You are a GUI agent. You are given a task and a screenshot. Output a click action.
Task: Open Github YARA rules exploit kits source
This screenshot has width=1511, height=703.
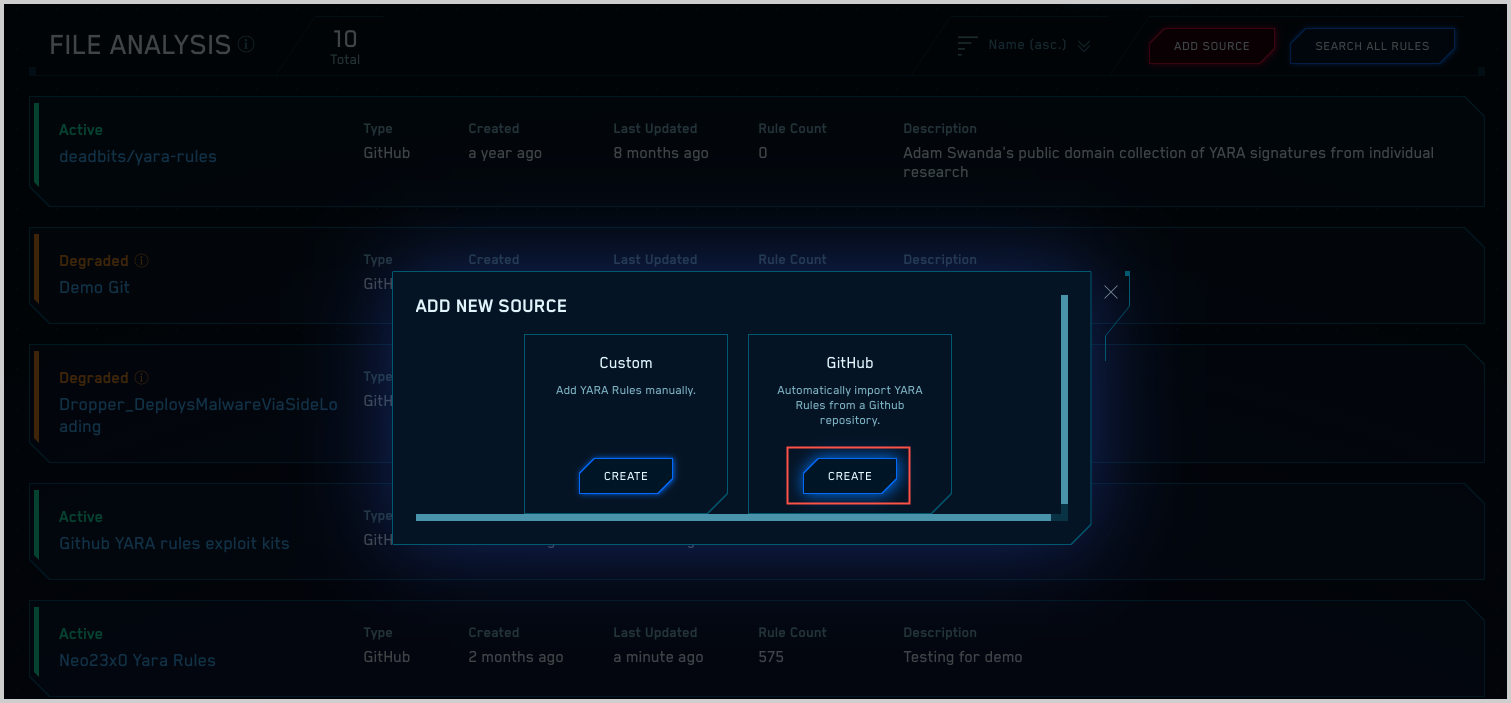174,543
